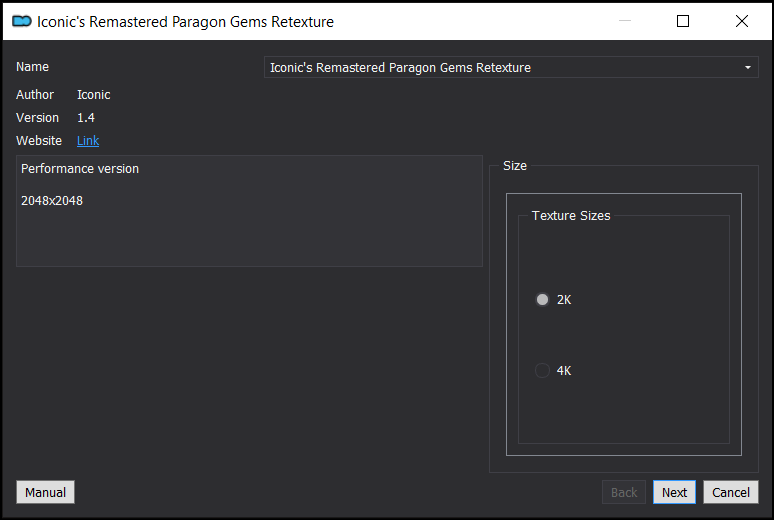Click the 'Website' field label
The width and height of the screenshot is (774, 520).
39,141
